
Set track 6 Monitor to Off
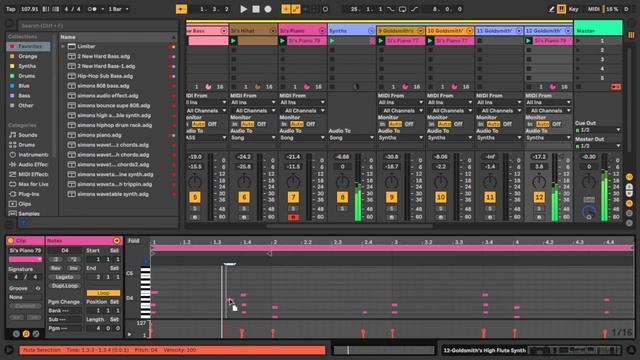pyautogui.click(x=261, y=124)
